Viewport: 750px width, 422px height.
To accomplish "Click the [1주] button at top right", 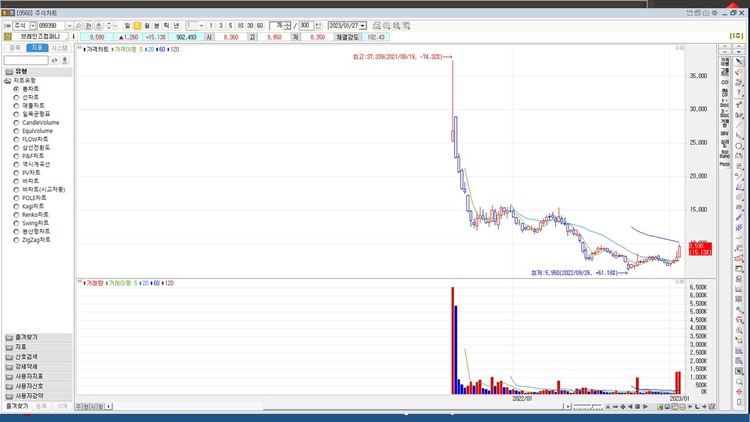I will [737, 36].
